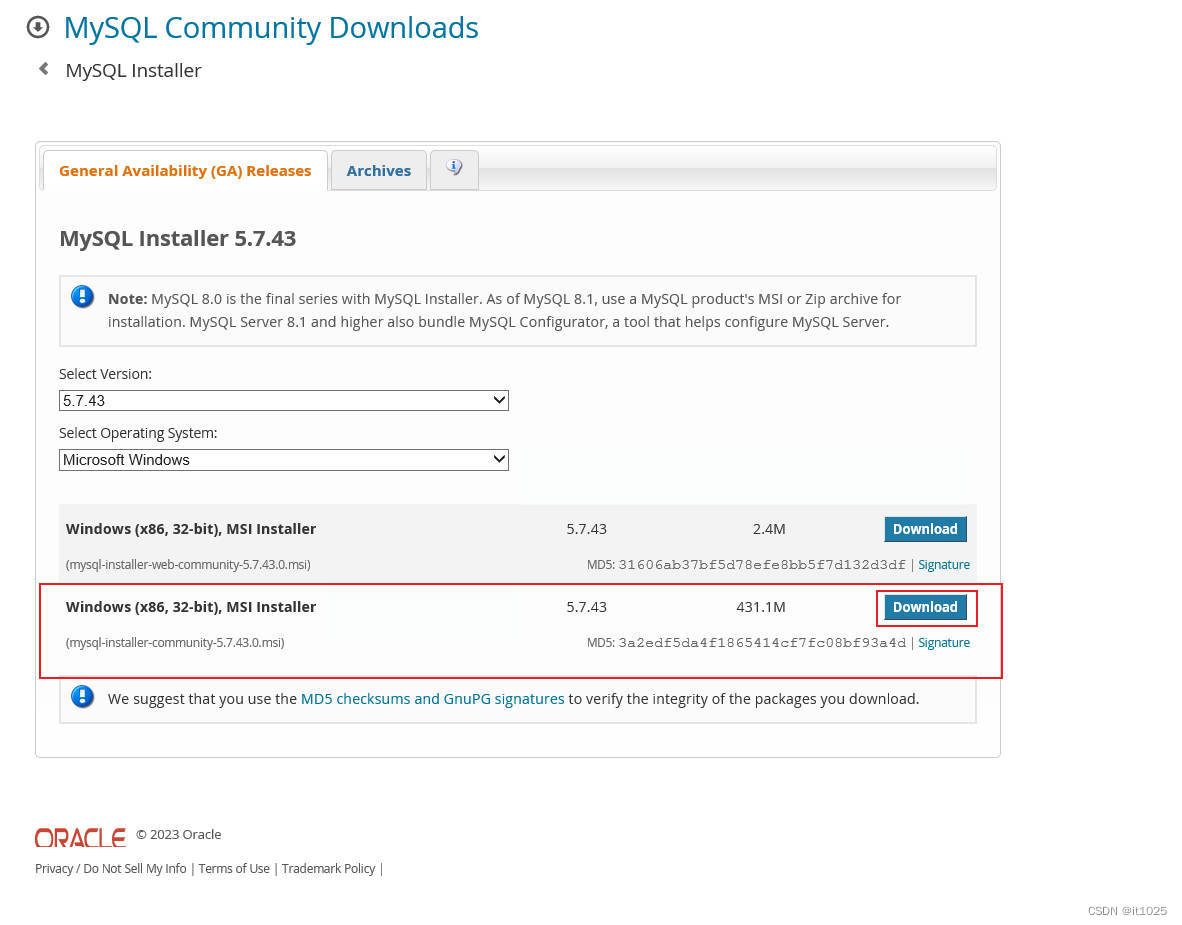Open the MD5 checksums and GnuPG signatures link

click(432, 699)
